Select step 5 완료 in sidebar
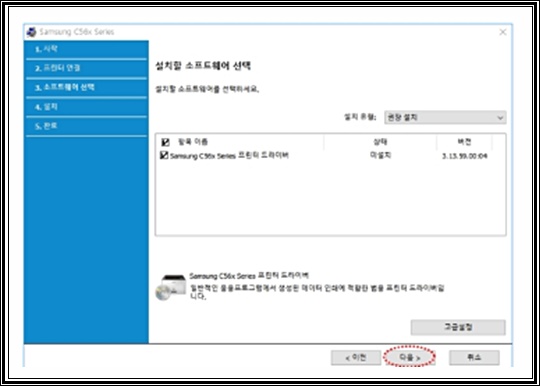Image resolution: width=540 pixels, height=386 pixels. (86, 126)
